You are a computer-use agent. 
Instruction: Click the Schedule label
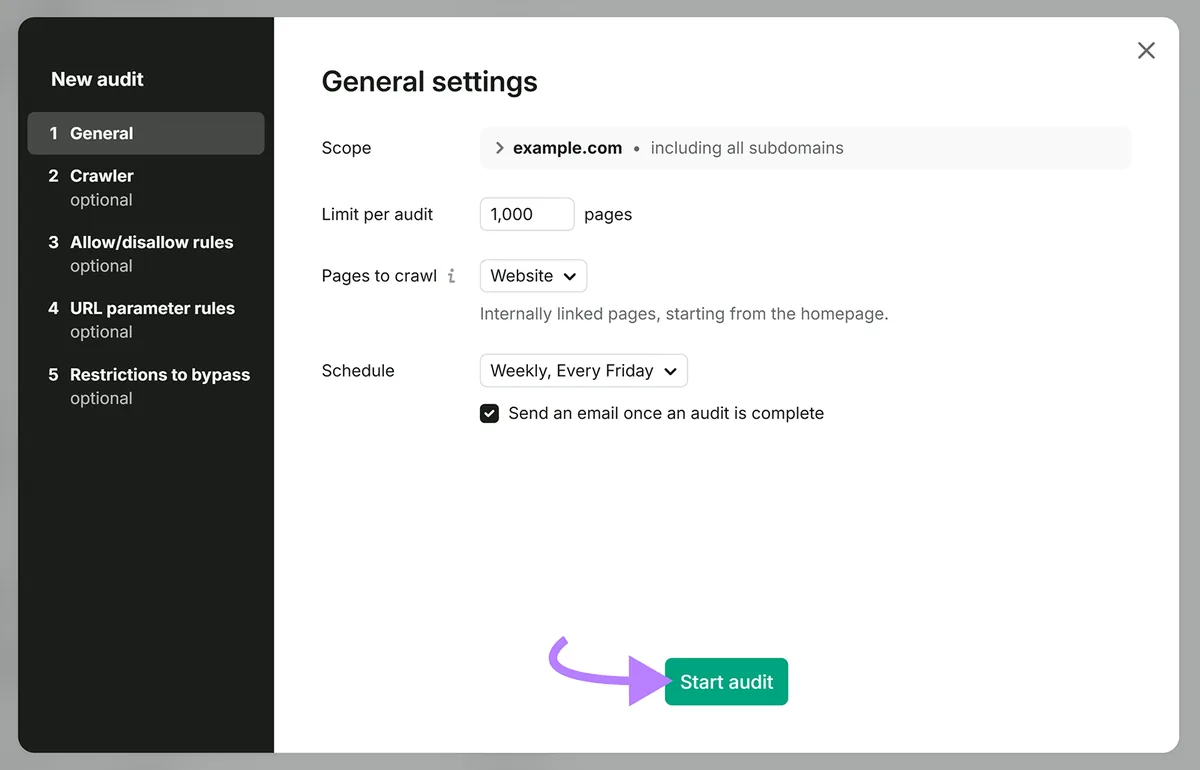coord(358,371)
